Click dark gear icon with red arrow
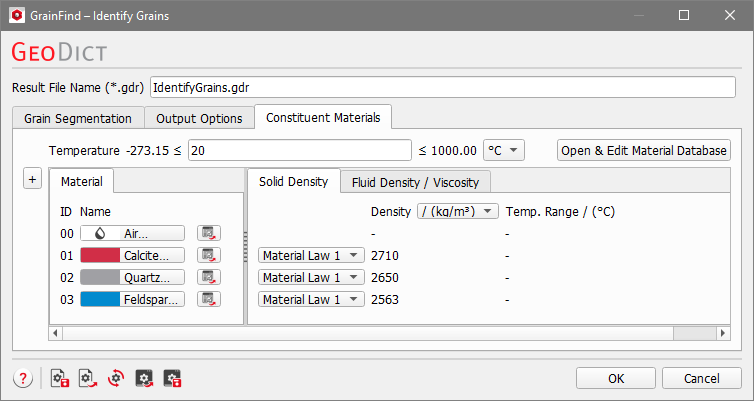The image size is (754, 401). pyautogui.click(x=144, y=378)
